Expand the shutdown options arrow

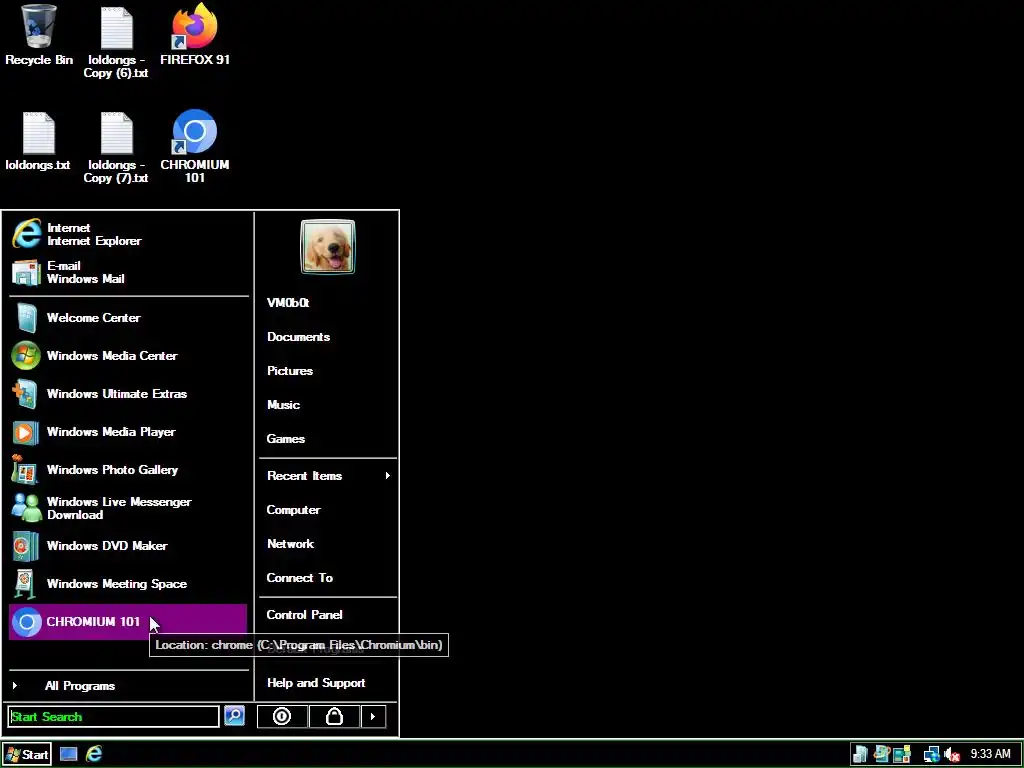373,716
